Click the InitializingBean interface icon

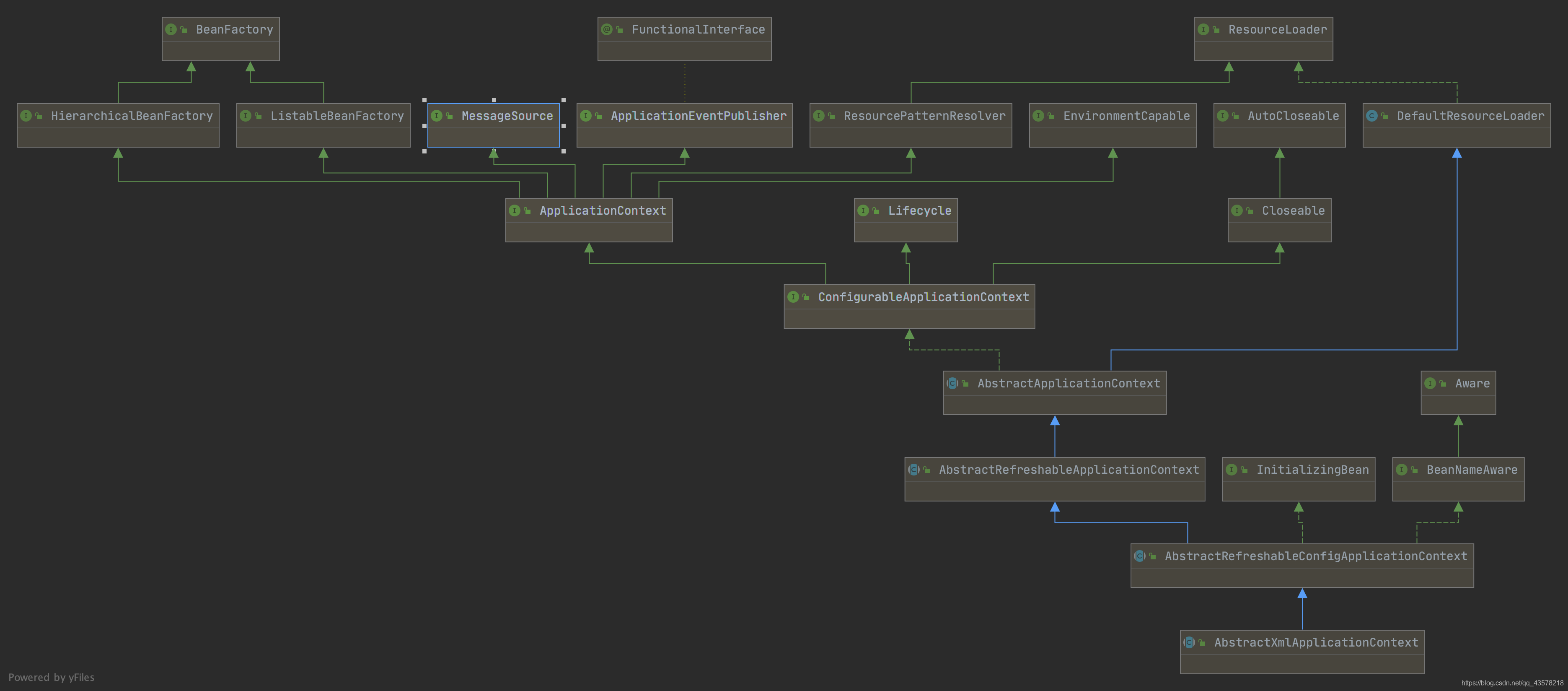click(x=1232, y=470)
